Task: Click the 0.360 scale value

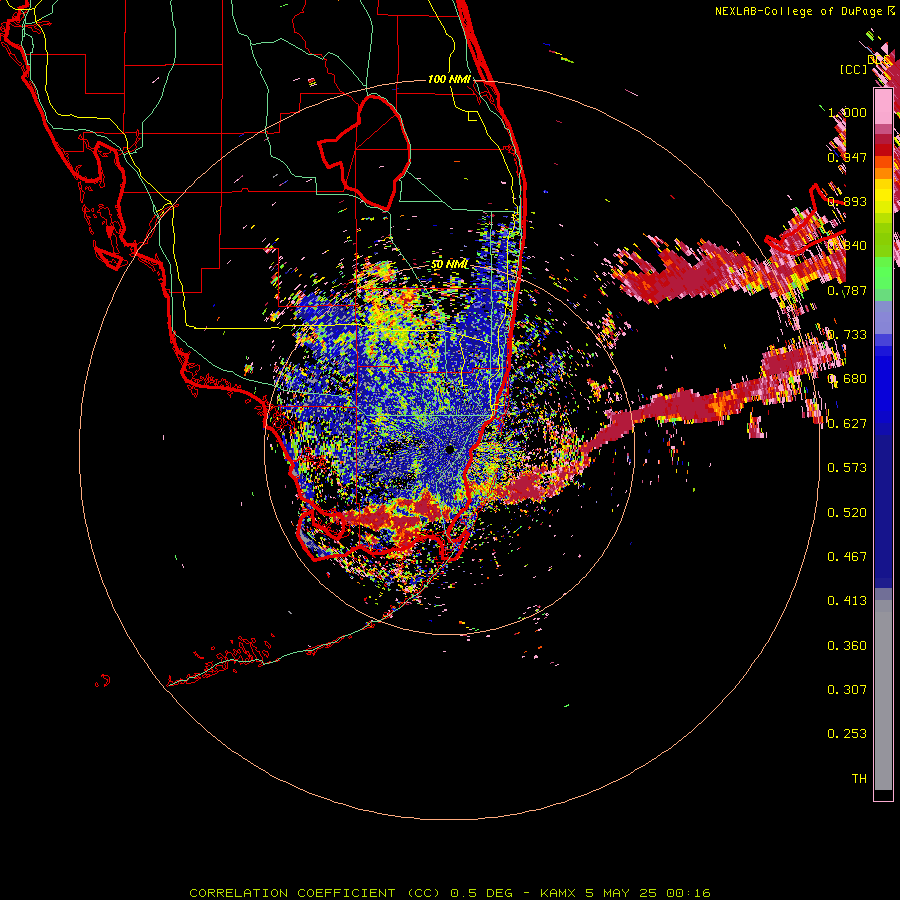Action: pos(847,646)
